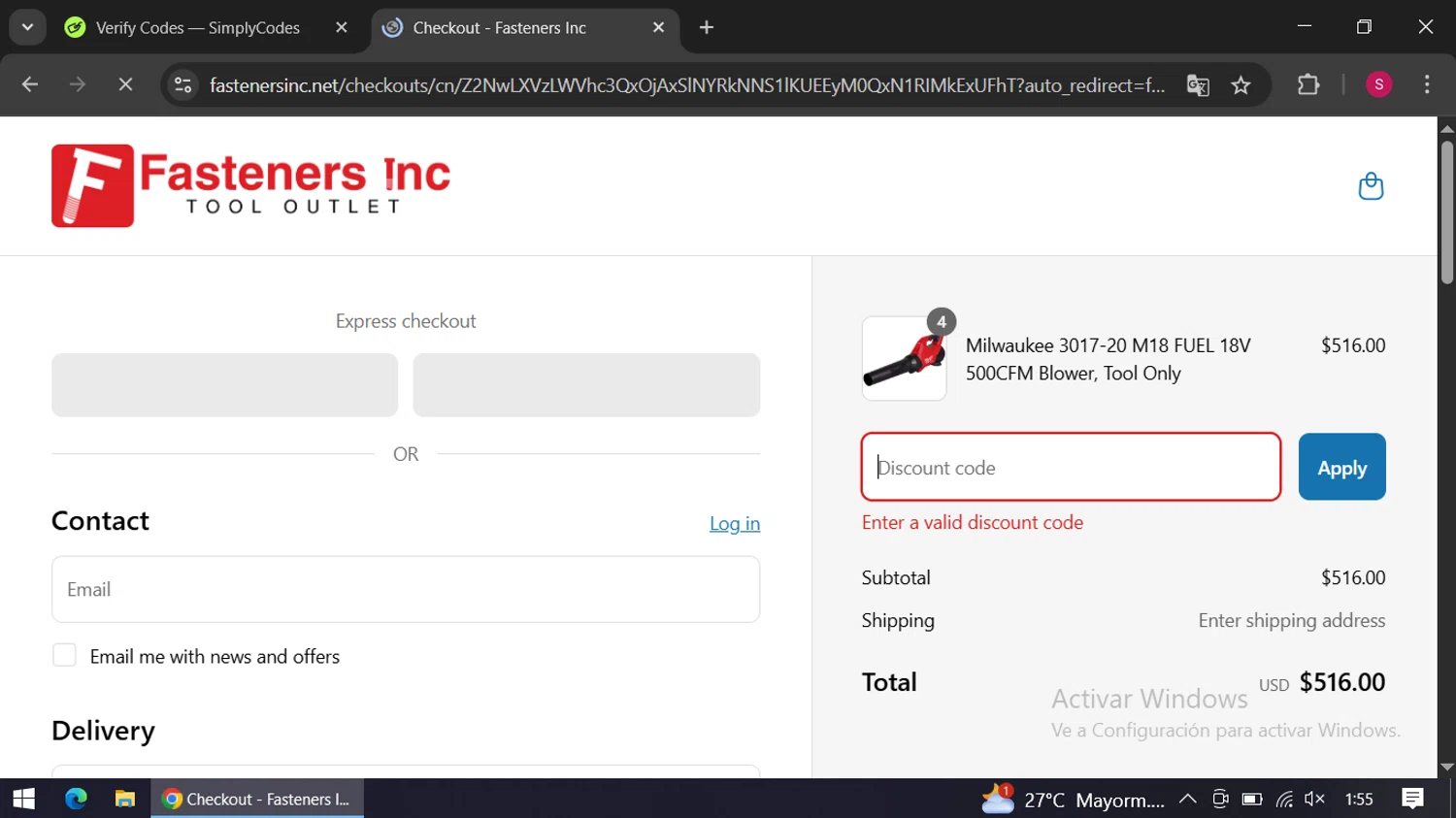Choose the second express checkout button
1456x818 pixels.
point(586,385)
